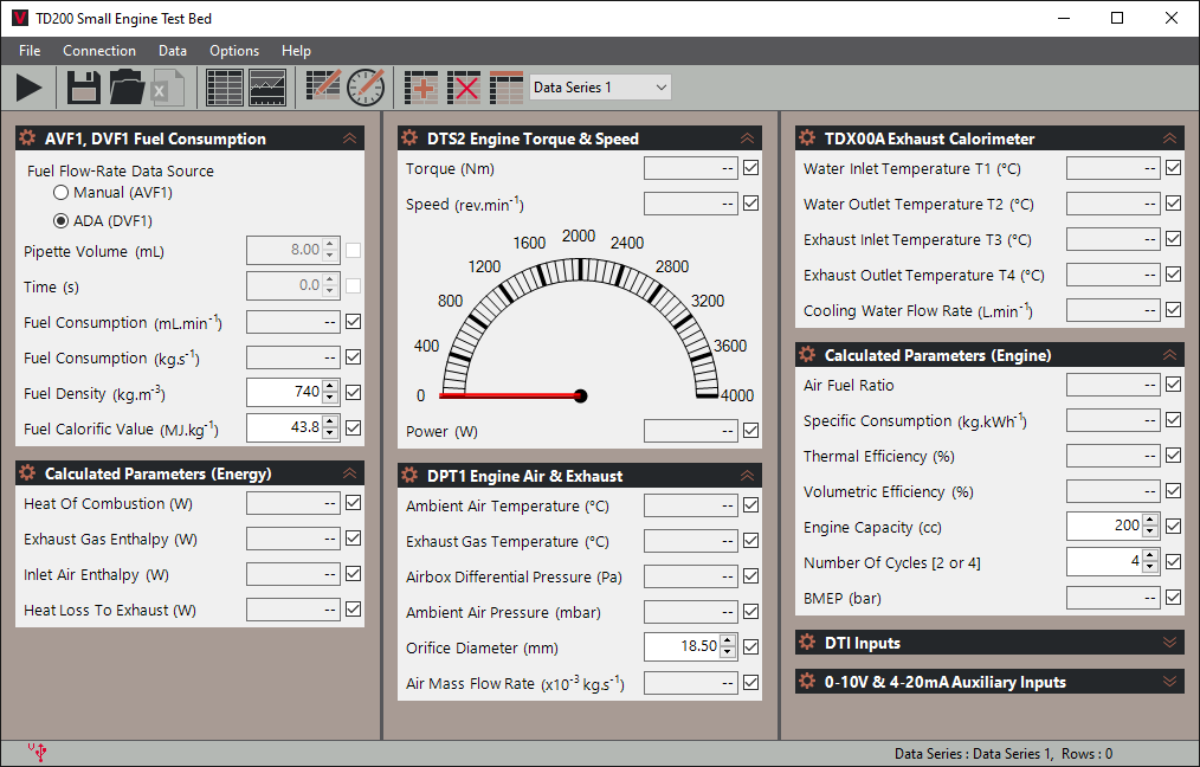Start data acquisition with the play button
This screenshot has height=767, width=1200.
tap(30, 88)
